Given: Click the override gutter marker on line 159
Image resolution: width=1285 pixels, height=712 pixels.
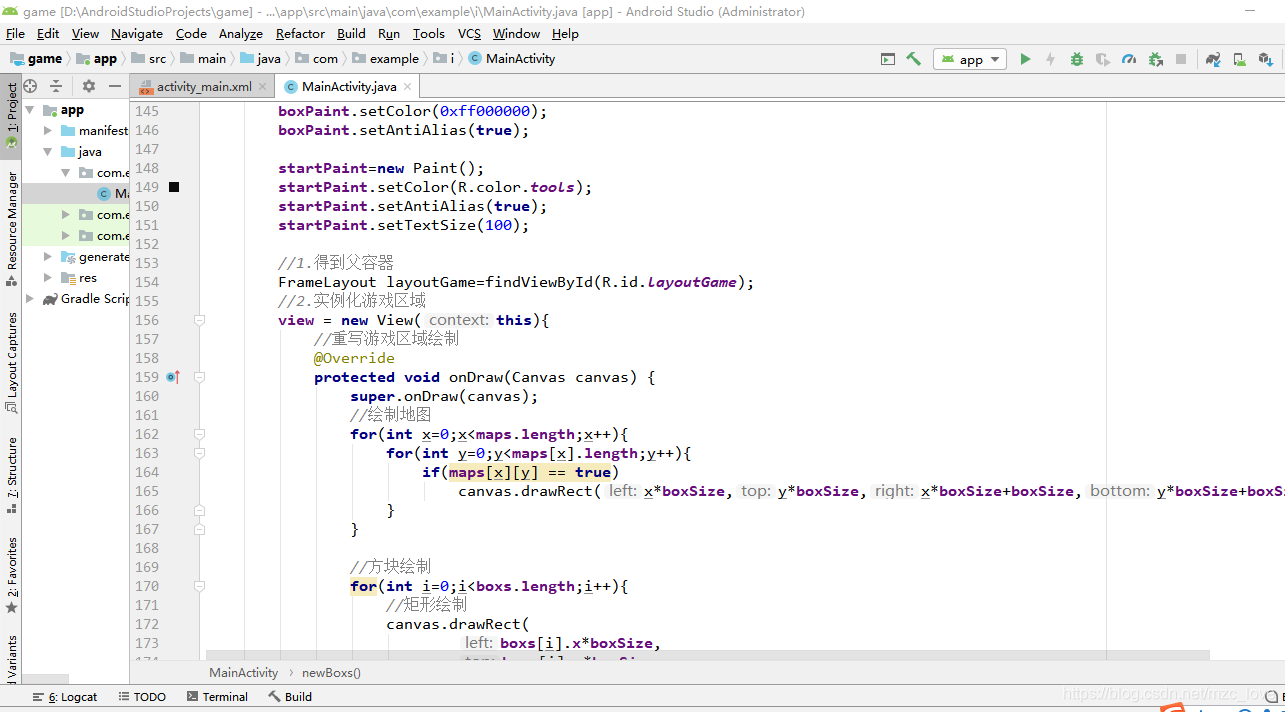Looking at the screenshot, I should tap(173, 377).
